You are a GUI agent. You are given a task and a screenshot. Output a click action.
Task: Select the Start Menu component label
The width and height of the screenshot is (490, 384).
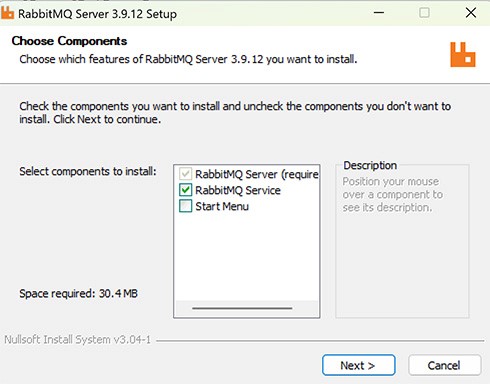pyautogui.click(x=222, y=206)
